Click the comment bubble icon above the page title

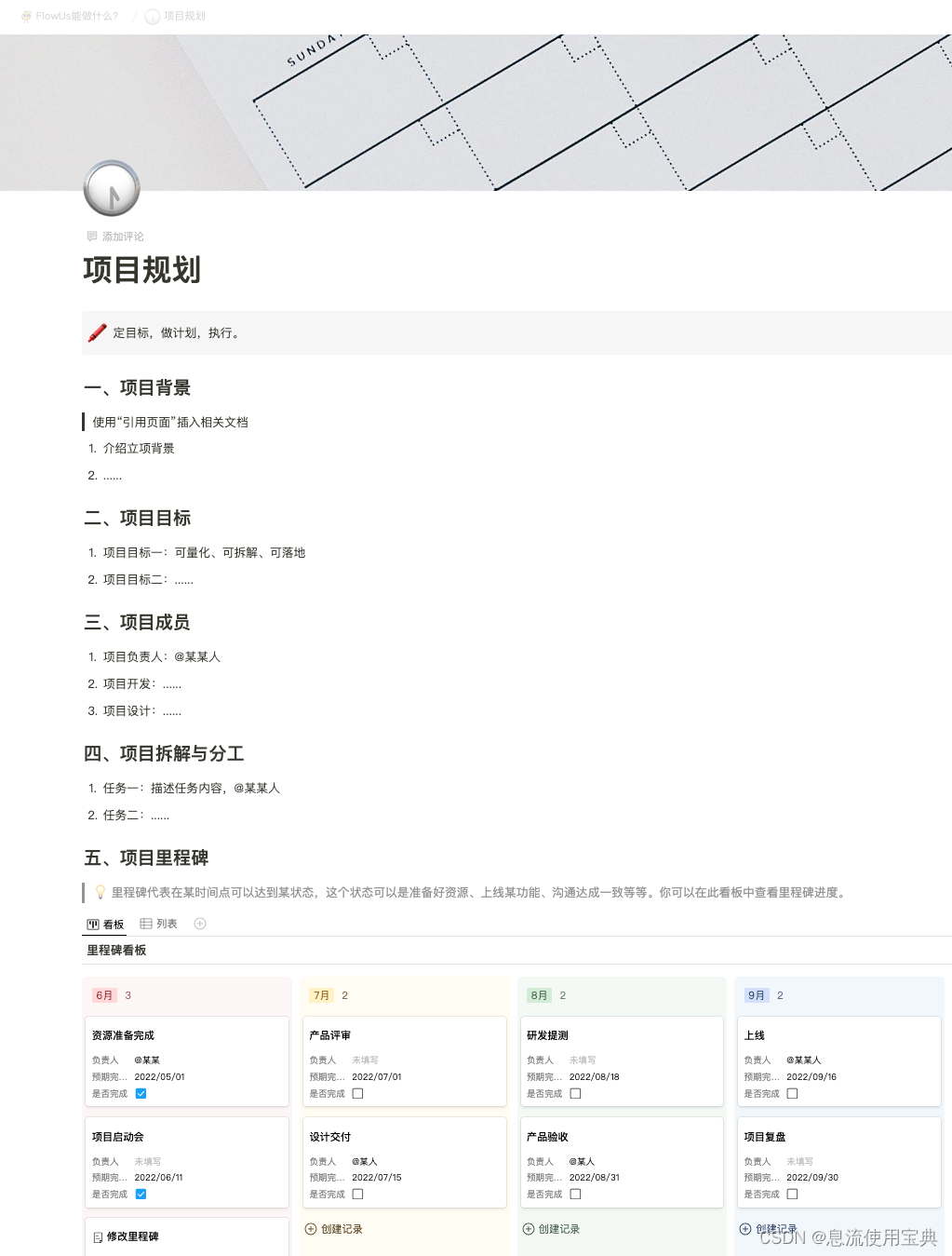tap(91, 236)
